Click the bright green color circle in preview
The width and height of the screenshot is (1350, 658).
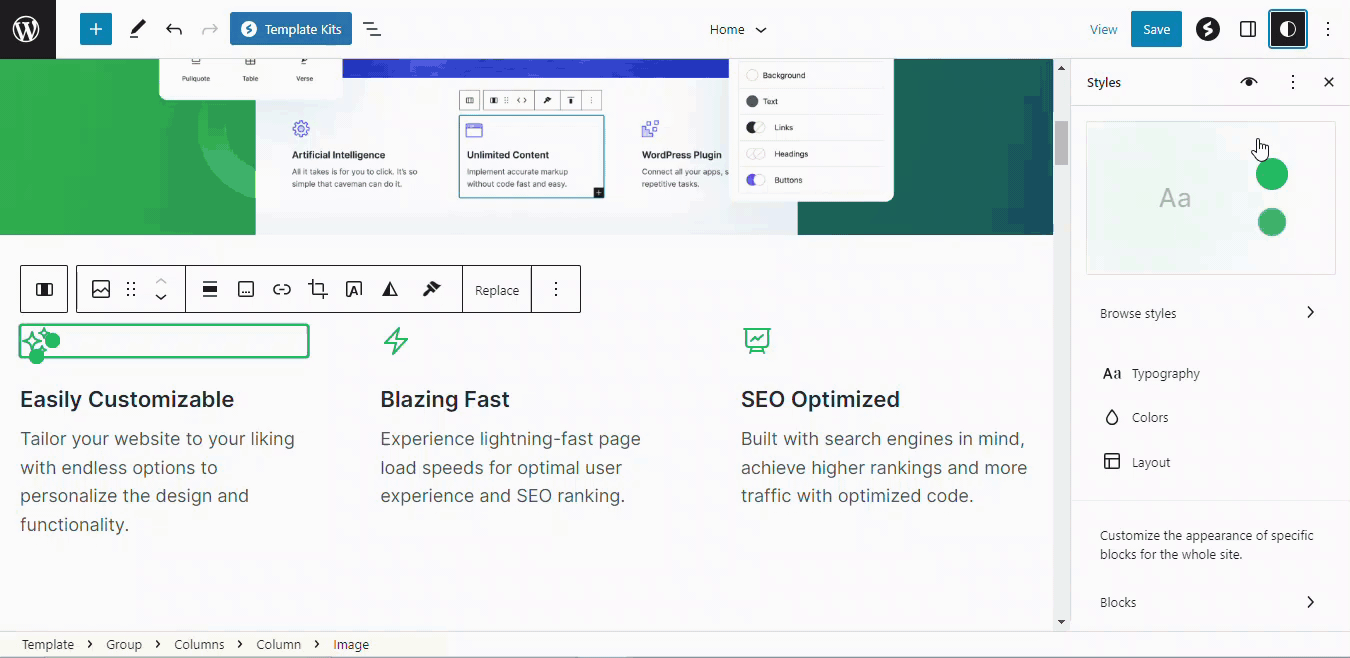coord(1272,174)
